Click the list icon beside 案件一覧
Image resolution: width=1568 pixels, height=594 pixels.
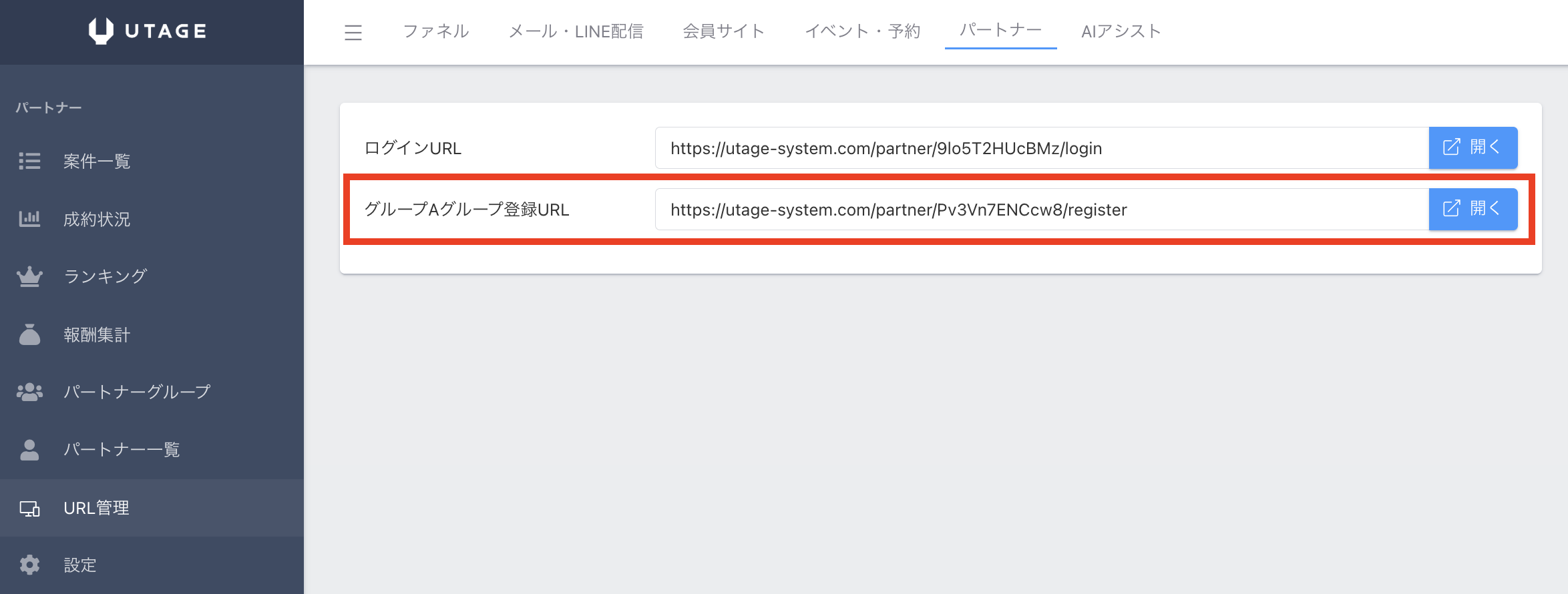pyautogui.click(x=29, y=161)
